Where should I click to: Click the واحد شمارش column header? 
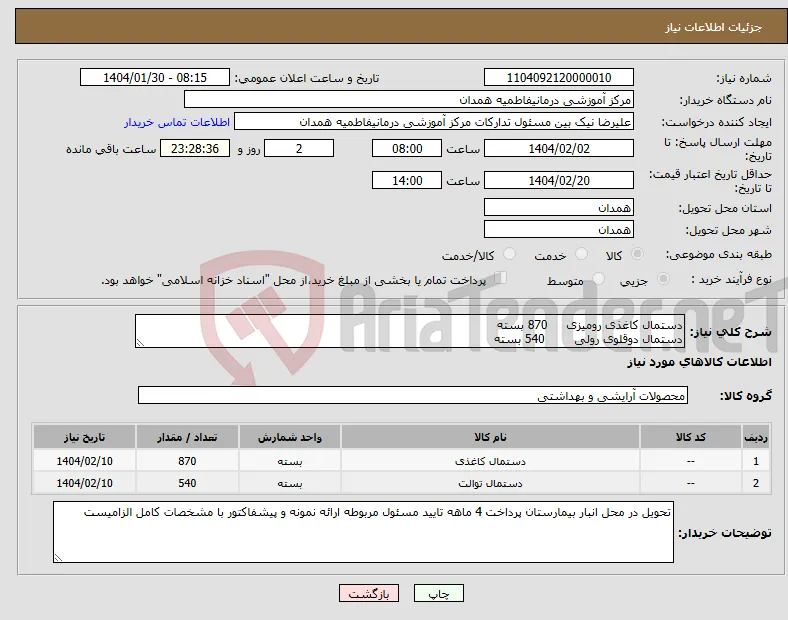point(290,437)
